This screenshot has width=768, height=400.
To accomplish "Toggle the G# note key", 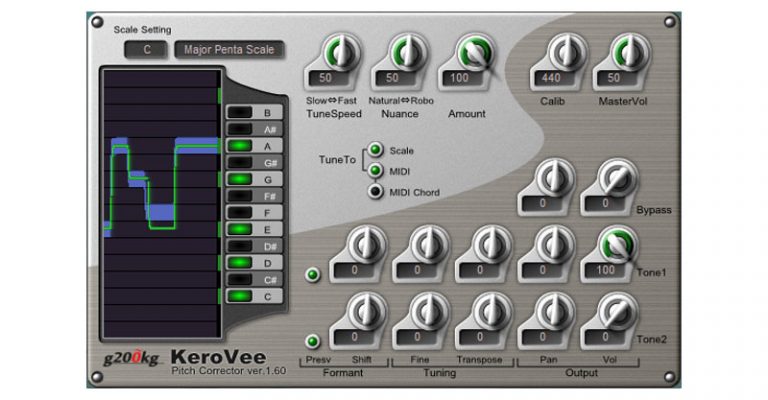I will point(254,163).
